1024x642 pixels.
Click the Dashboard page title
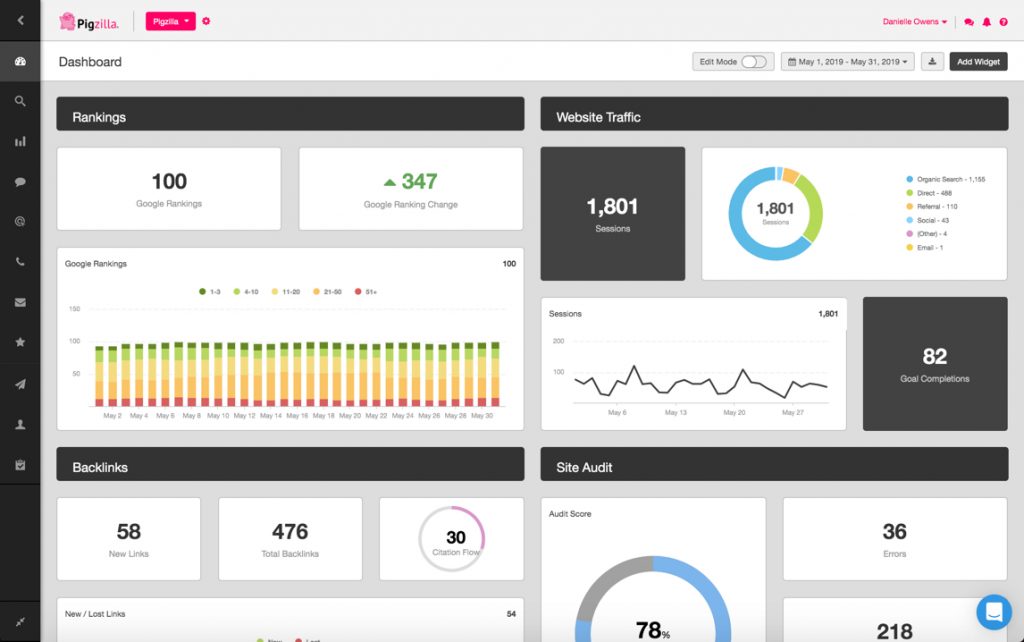90,61
